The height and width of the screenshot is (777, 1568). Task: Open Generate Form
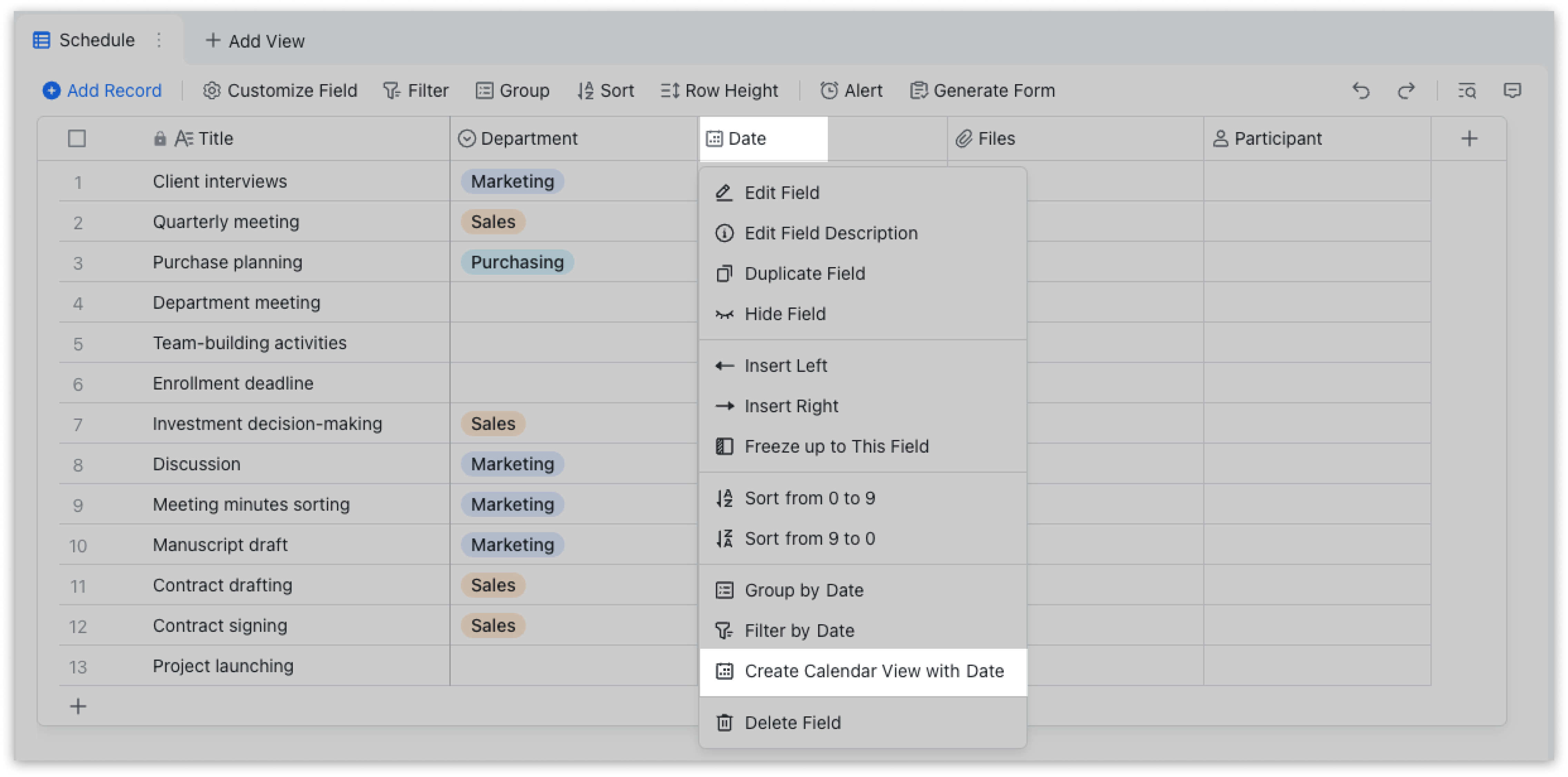981,90
